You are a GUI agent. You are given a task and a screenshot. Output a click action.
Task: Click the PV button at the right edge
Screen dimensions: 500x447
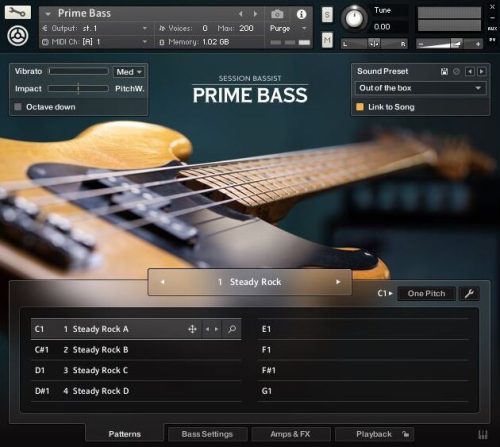(x=492, y=39)
